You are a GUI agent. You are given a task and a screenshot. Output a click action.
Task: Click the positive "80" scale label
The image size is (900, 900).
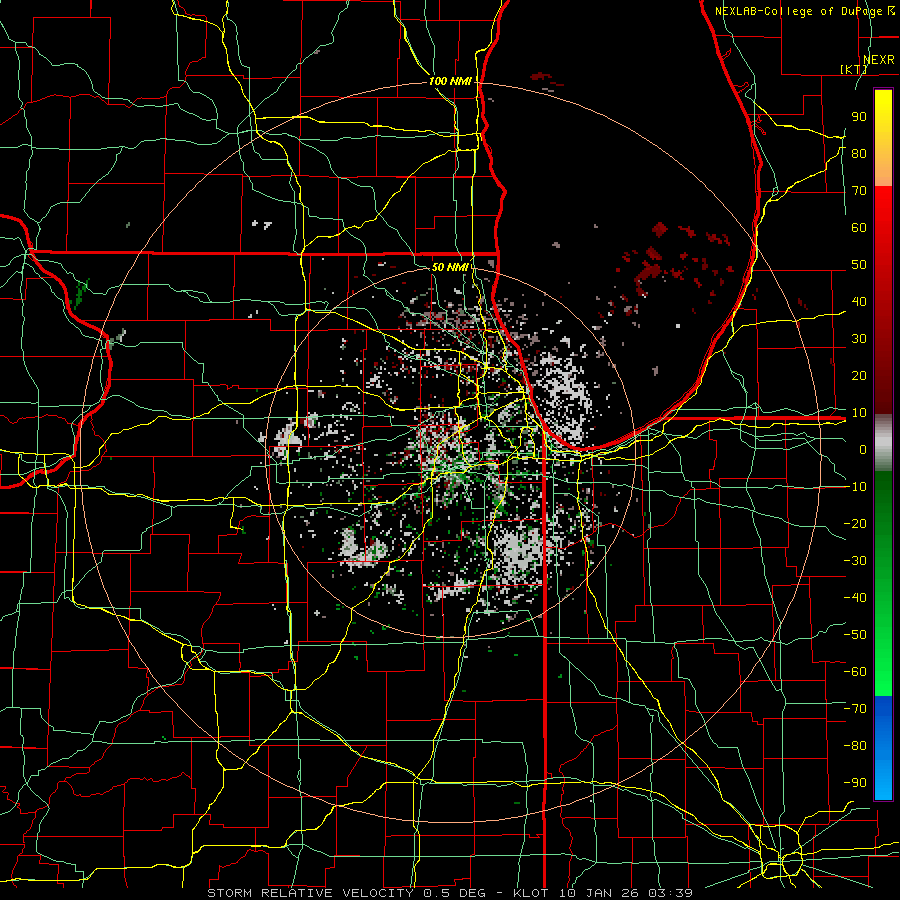[859, 153]
